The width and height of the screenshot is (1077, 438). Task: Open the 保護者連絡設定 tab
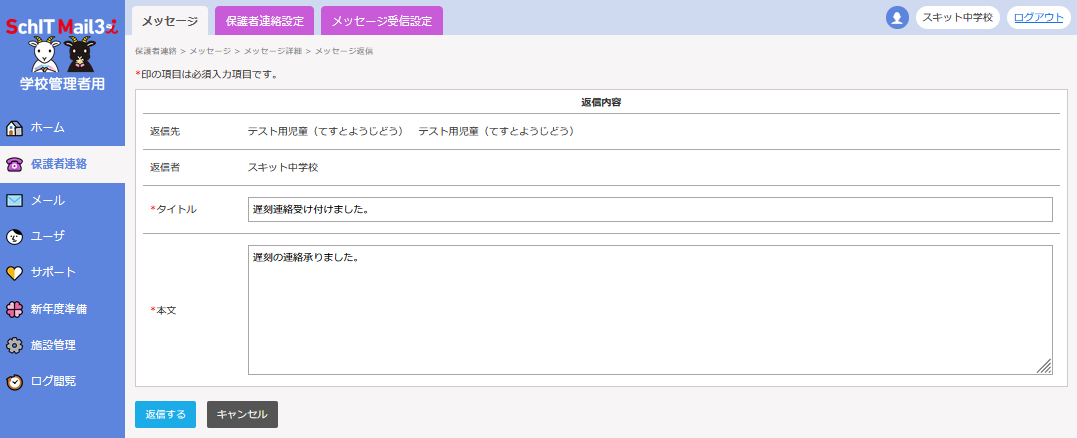pos(264,20)
